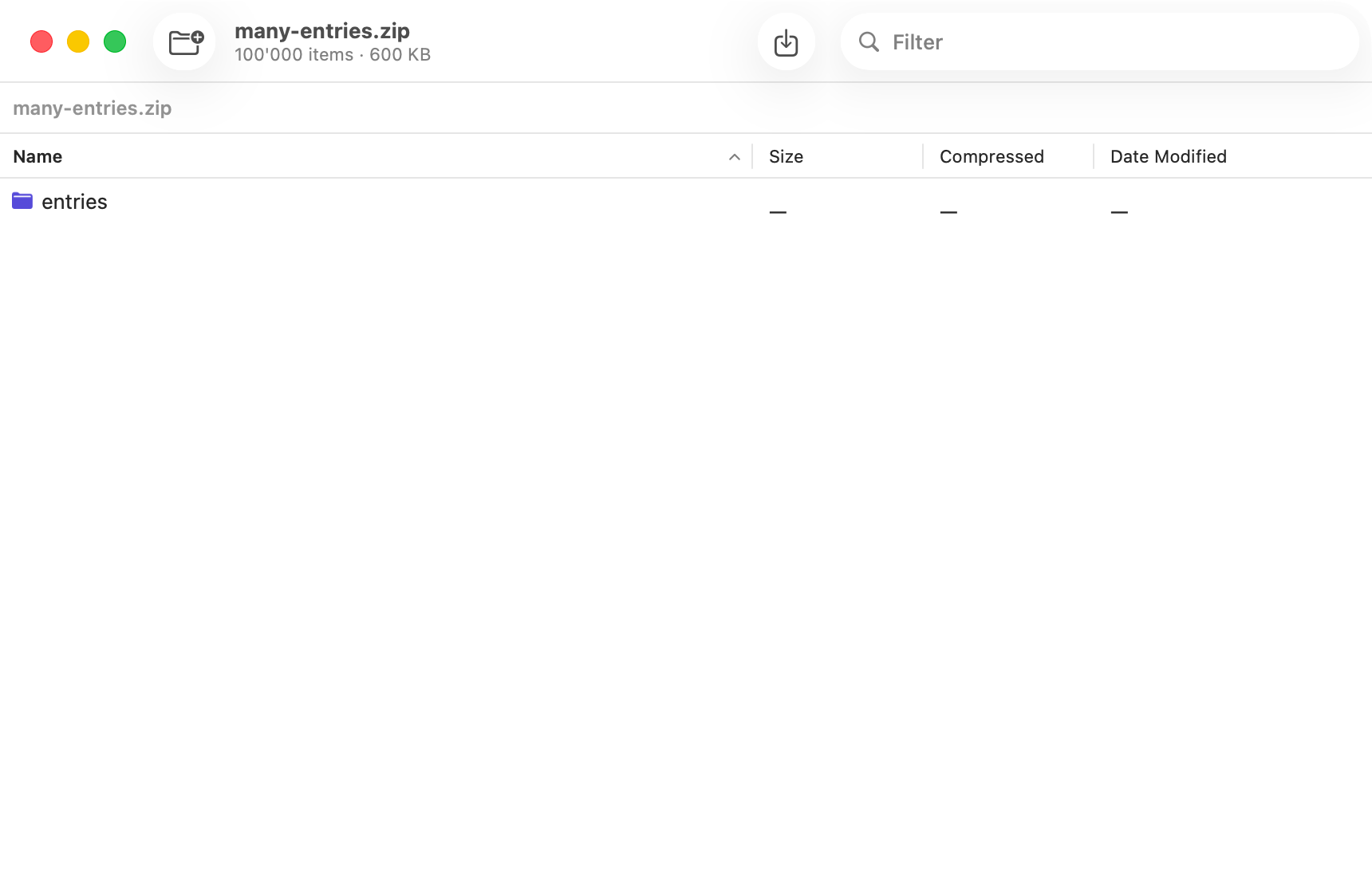
Task: Click the 100'000 items · 600 KB subtitle
Action: coord(333,54)
